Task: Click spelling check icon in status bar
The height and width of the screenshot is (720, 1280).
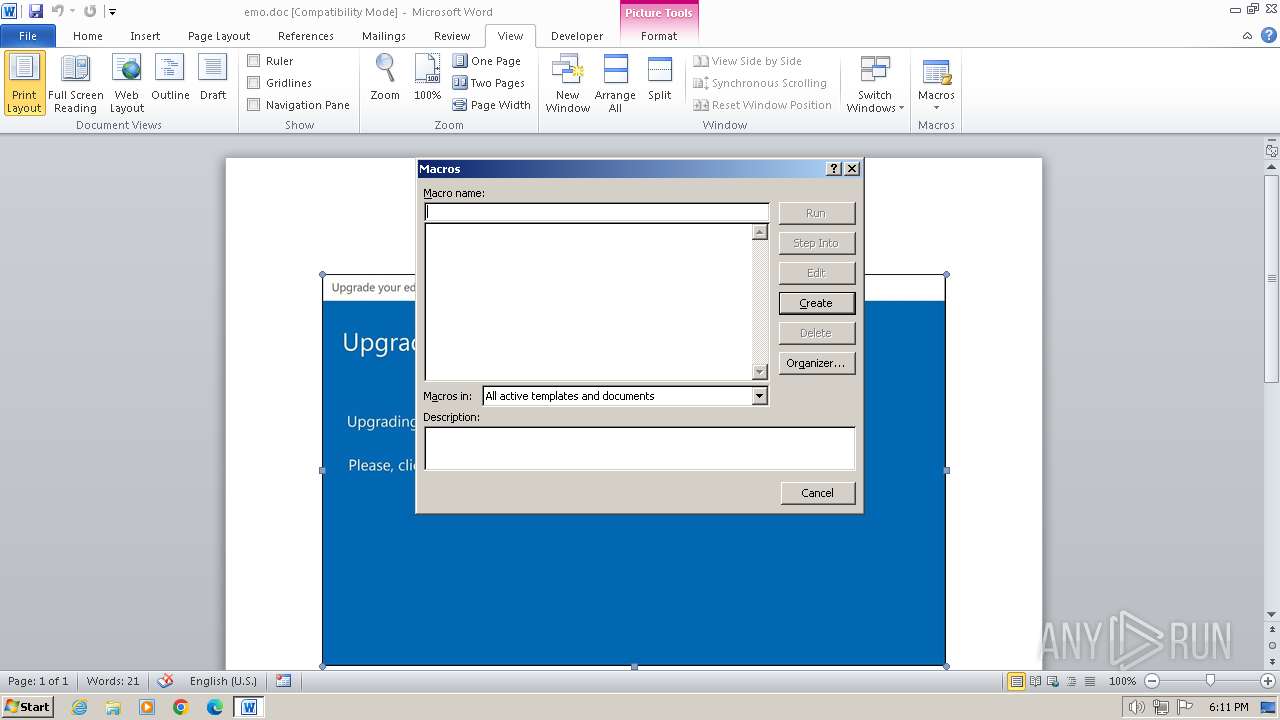Action: (x=166, y=681)
